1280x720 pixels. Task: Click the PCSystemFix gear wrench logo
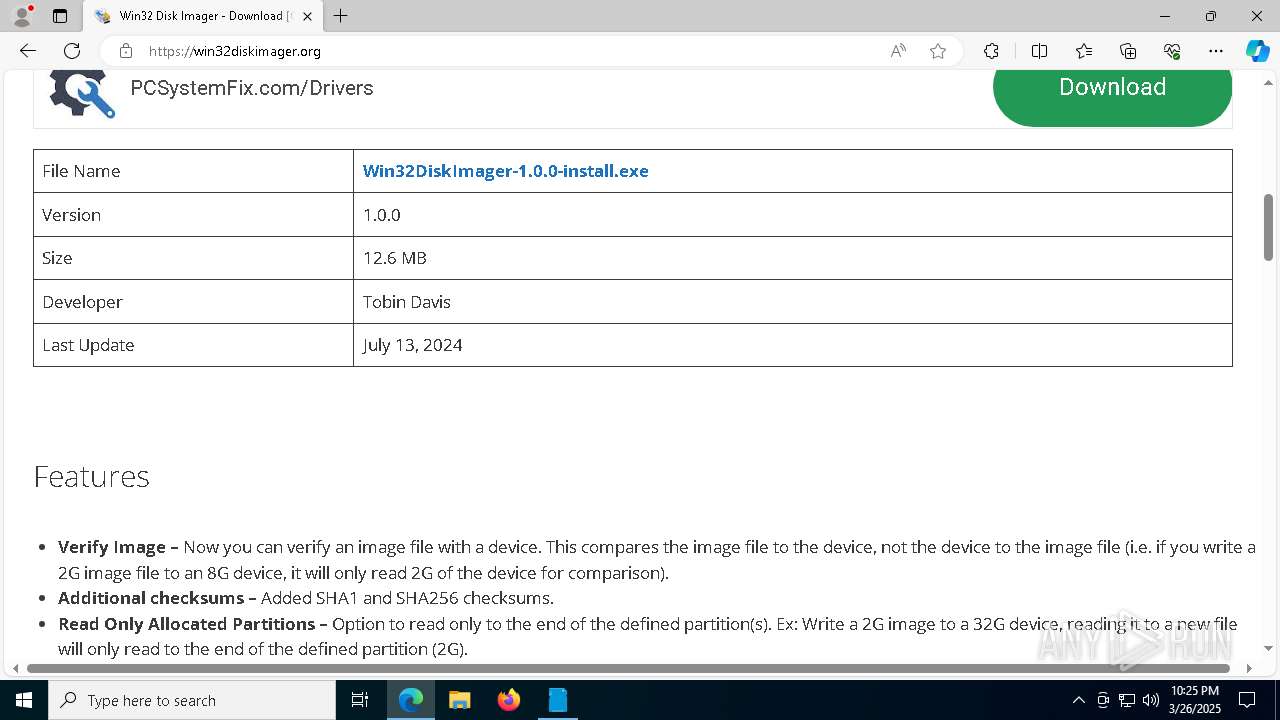(x=82, y=93)
